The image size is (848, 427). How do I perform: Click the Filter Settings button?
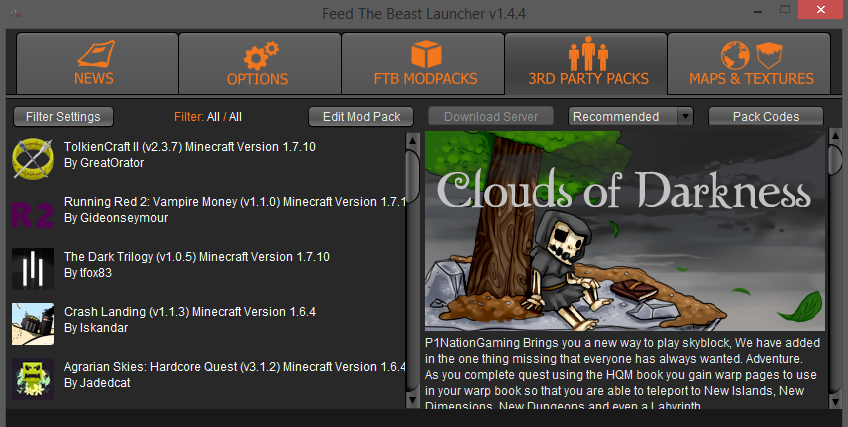tap(63, 117)
